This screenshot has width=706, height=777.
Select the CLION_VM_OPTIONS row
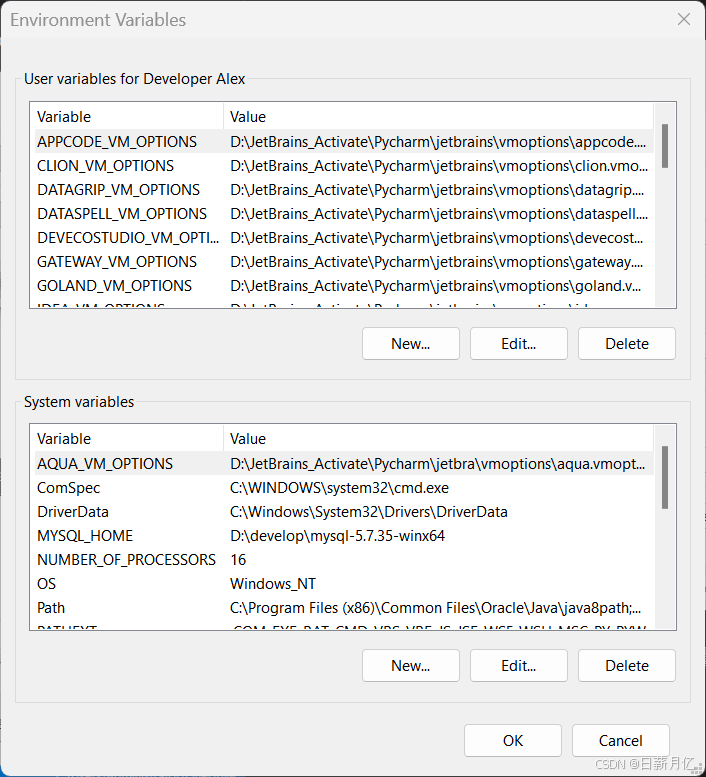click(x=344, y=166)
